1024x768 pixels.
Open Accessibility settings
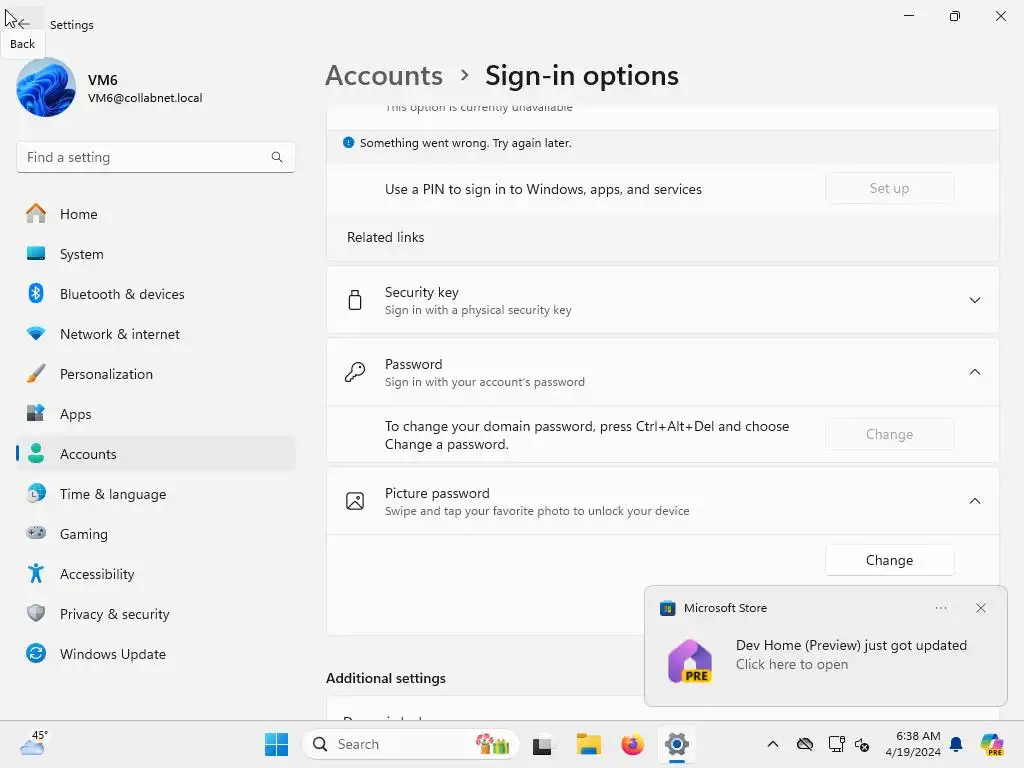[155, 574]
